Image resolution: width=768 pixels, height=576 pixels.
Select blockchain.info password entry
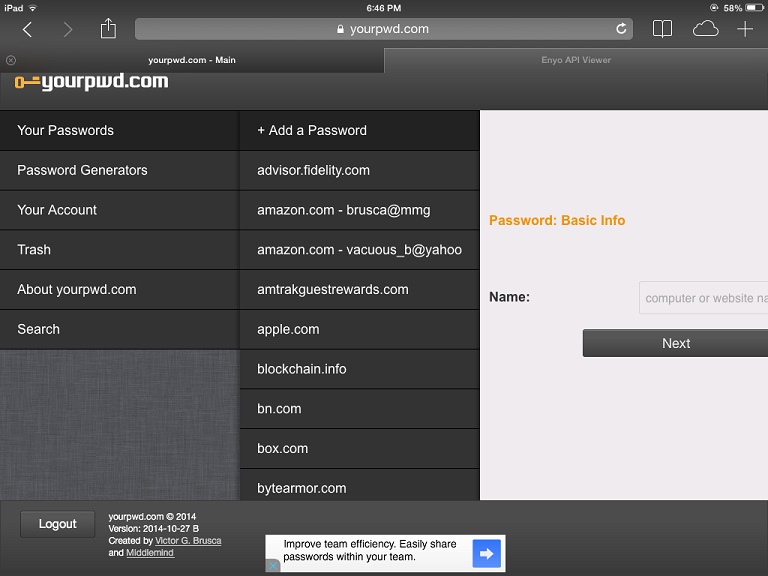[x=360, y=369]
